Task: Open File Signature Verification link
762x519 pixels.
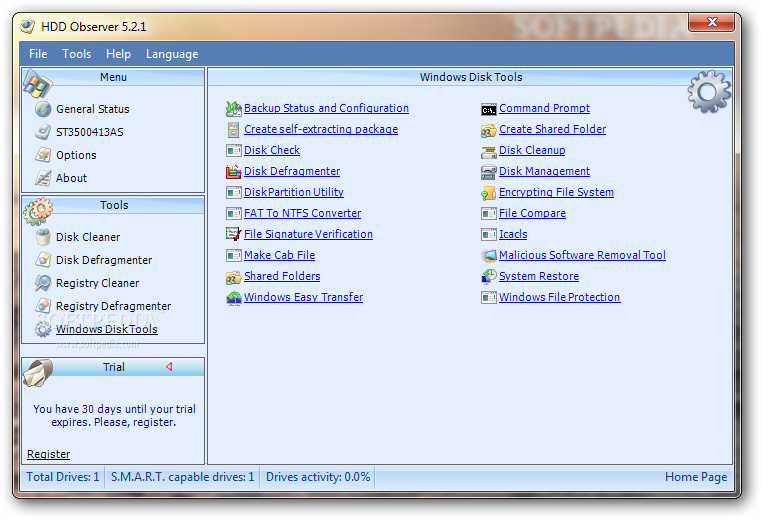Action: 308,234
